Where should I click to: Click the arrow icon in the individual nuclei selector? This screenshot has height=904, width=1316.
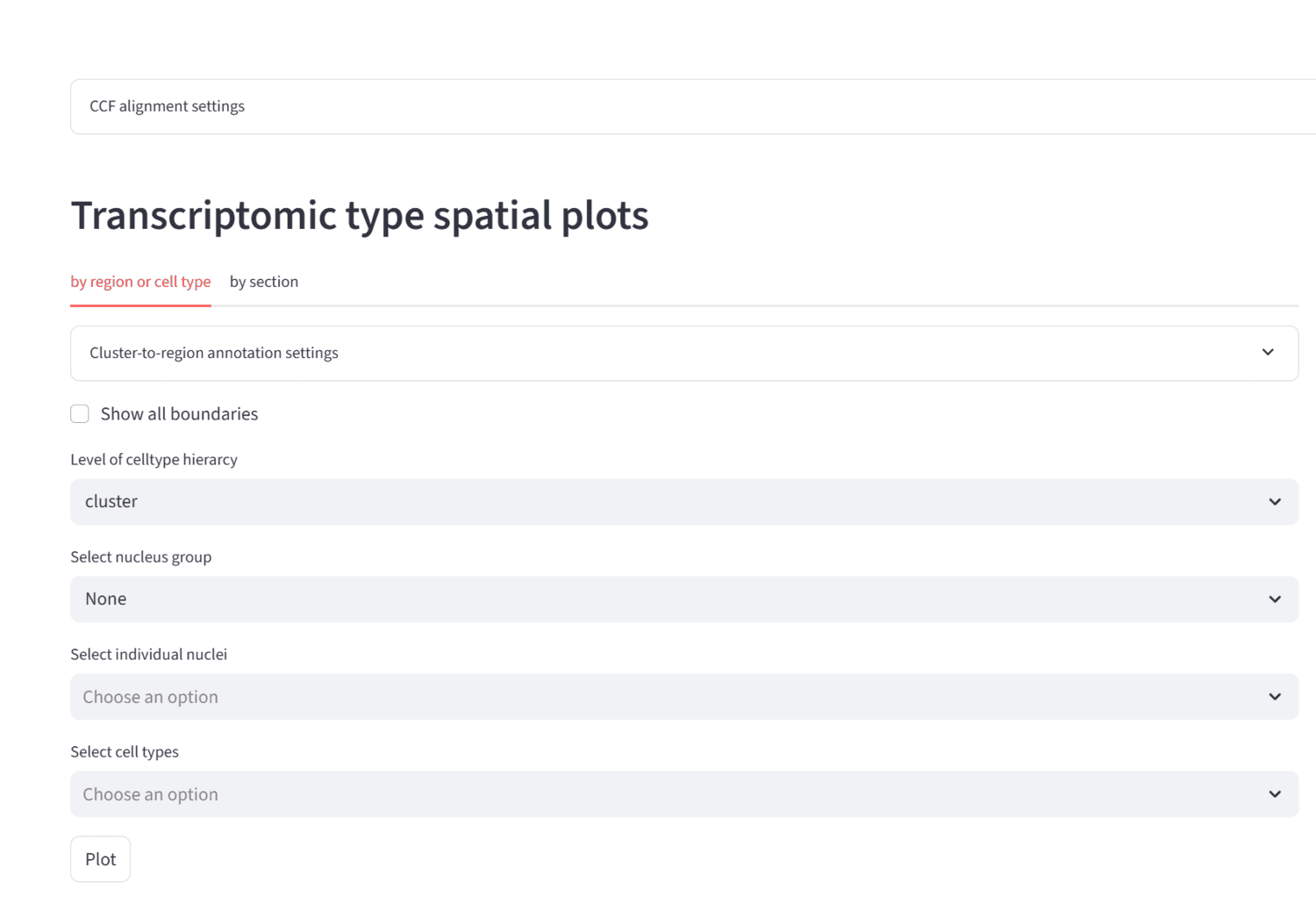coord(1275,697)
